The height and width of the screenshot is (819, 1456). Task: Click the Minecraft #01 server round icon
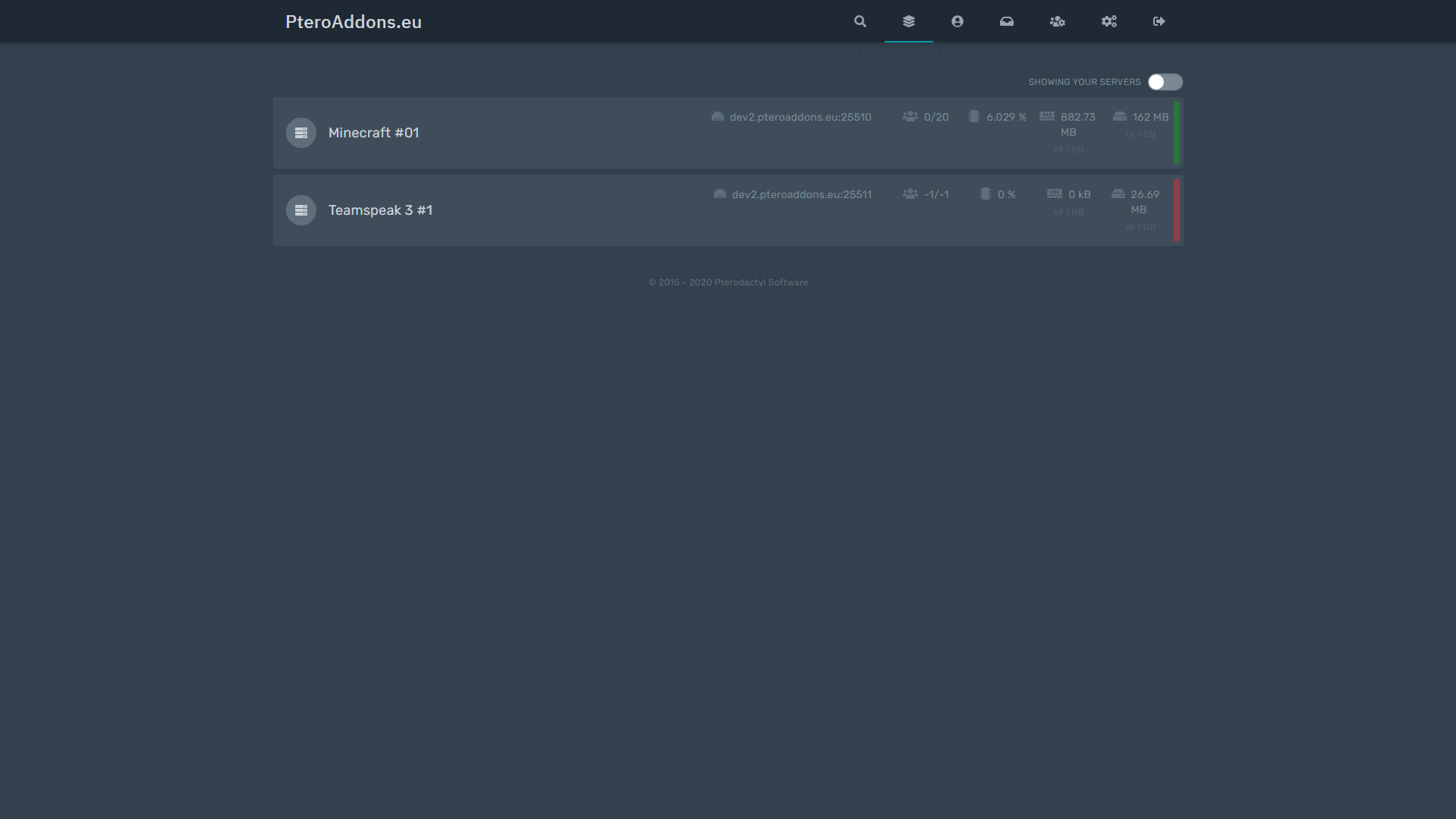click(300, 133)
